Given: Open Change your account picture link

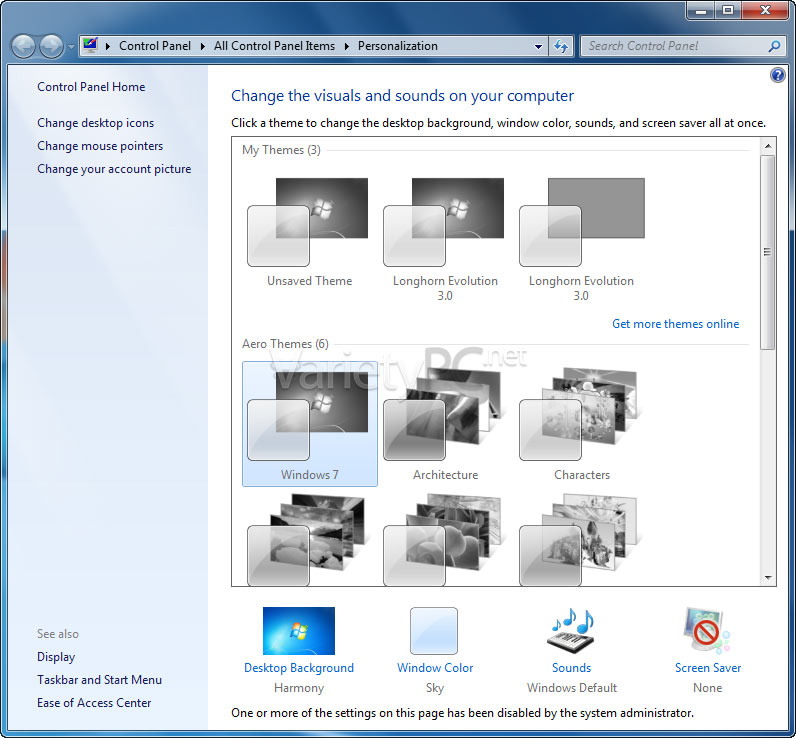Looking at the screenshot, I should (x=114, y=169).
